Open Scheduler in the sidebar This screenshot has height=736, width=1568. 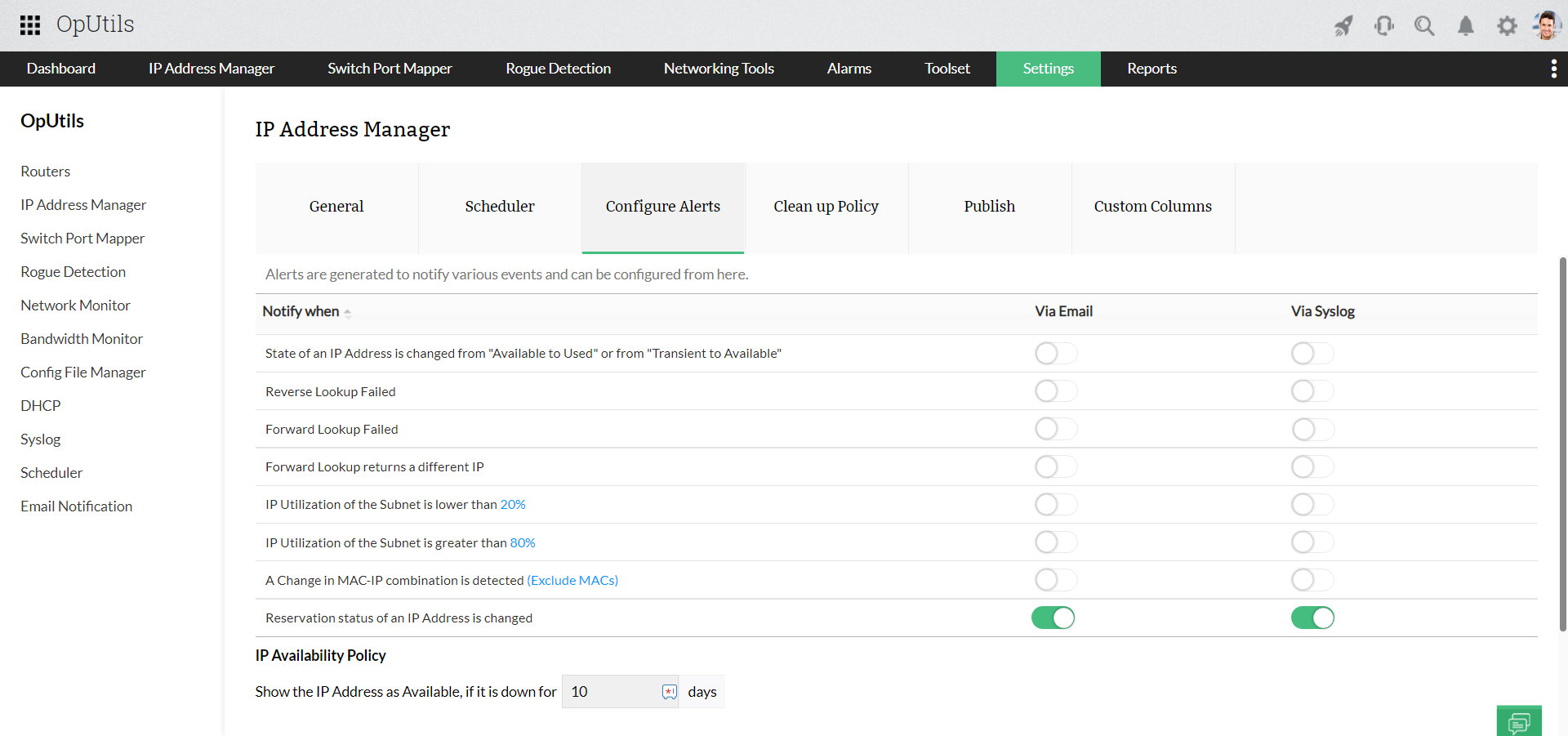pos(51,473)
